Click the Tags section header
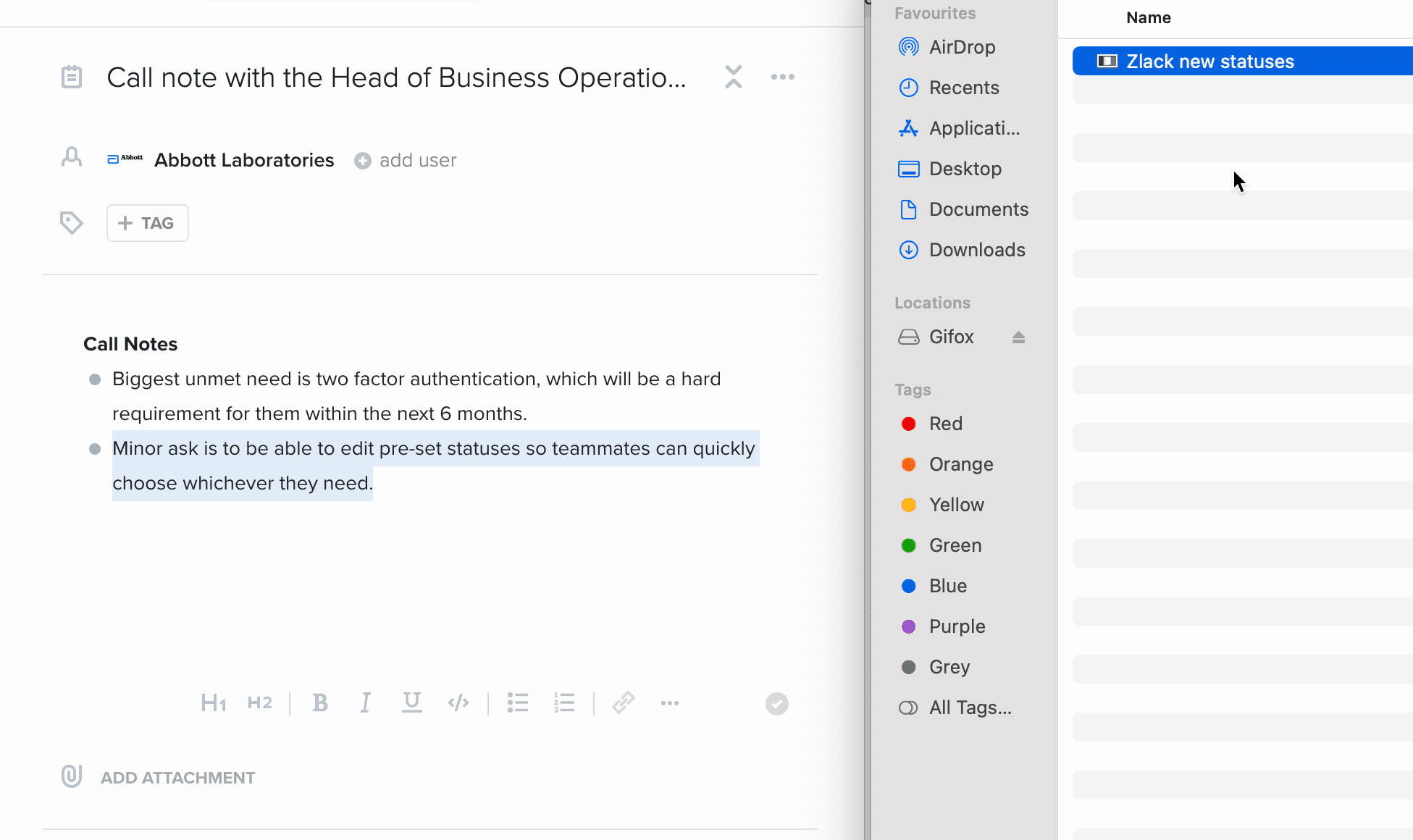The width and height of the screenshot is (1413, 840). tap(913, 390)
